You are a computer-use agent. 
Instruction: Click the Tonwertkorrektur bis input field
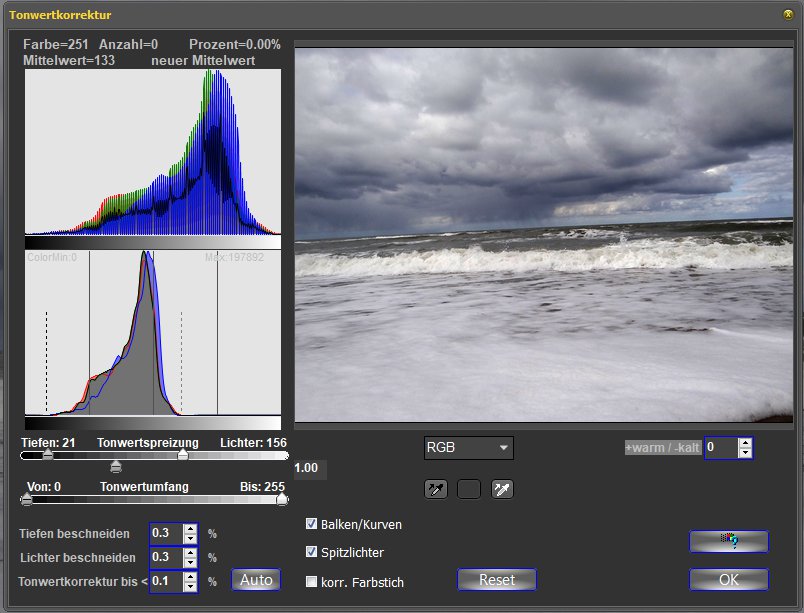pos(165,581)
